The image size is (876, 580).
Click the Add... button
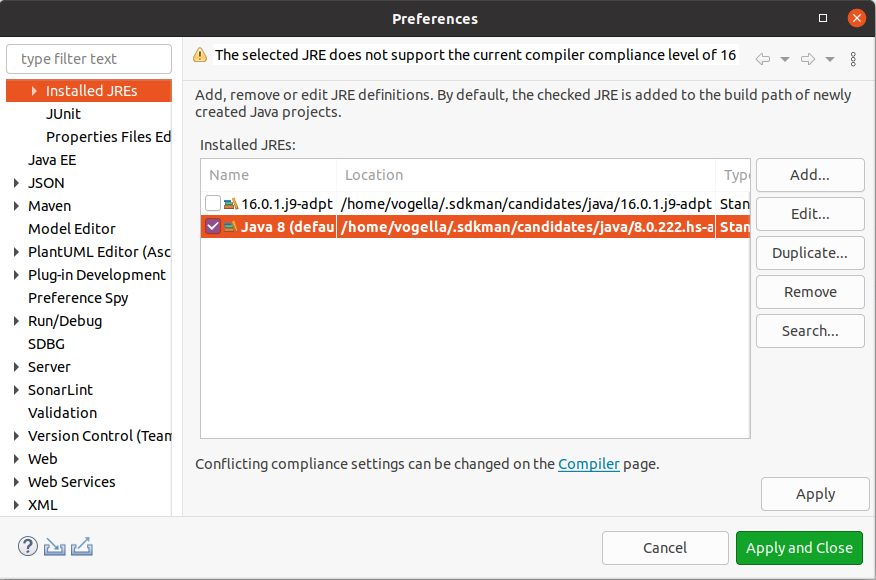[x=809, y=175]
